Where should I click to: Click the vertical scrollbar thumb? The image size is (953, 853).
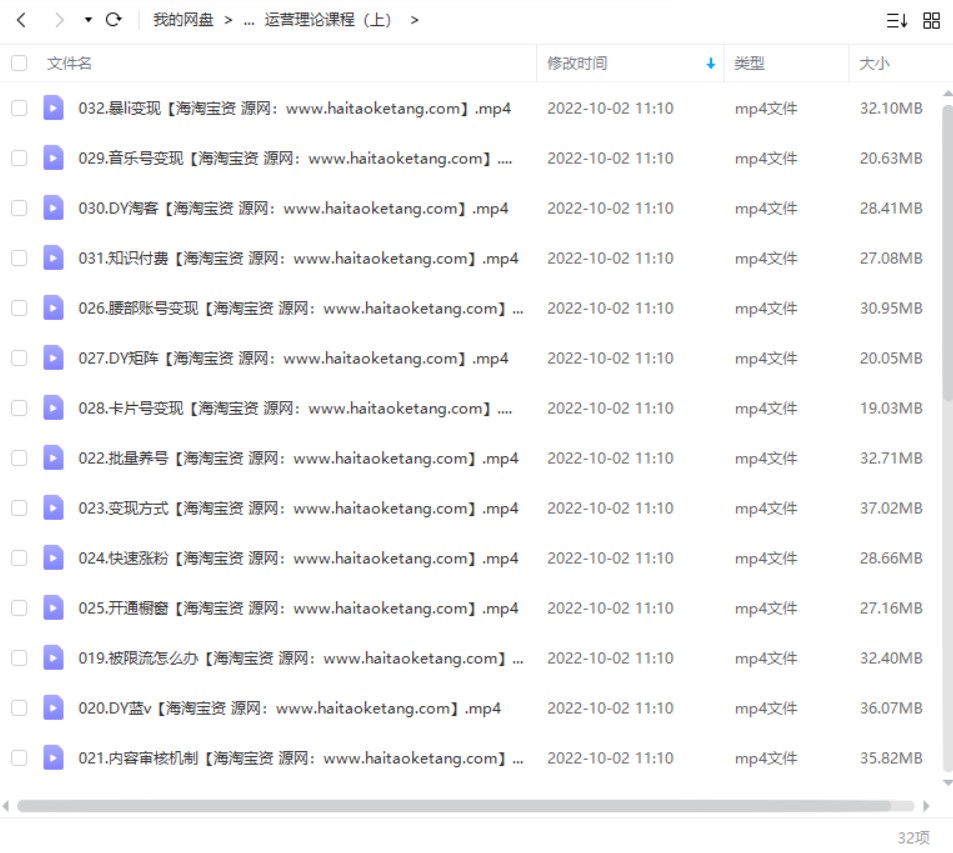(948, 252)
